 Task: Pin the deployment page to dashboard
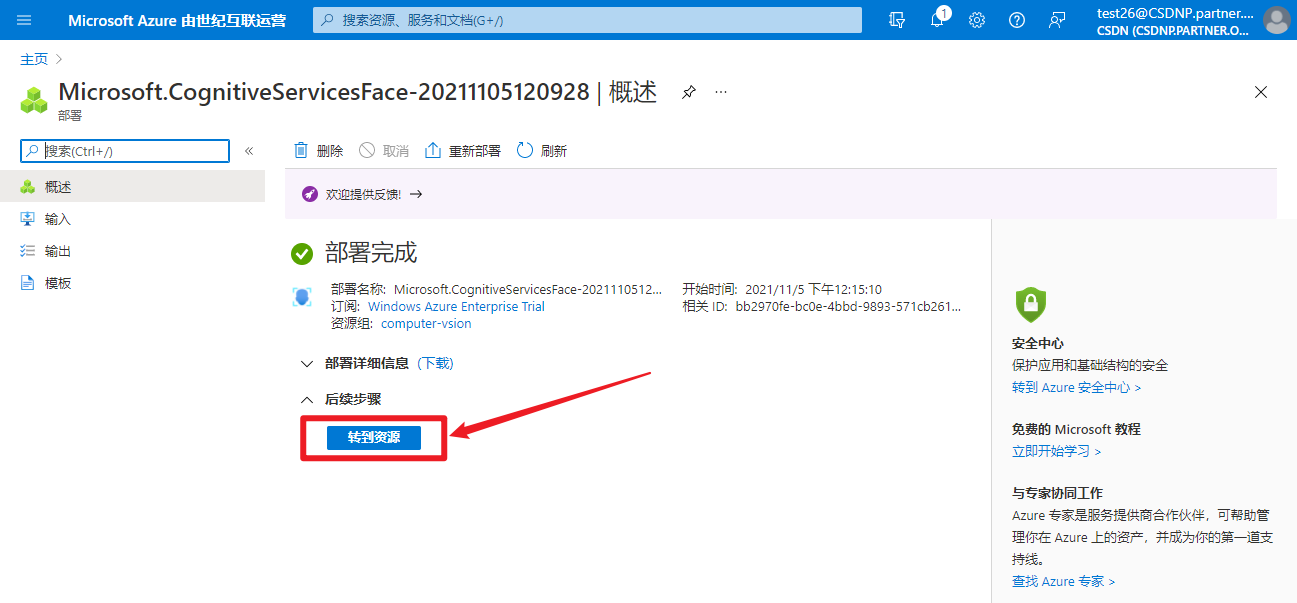(688, 92)
